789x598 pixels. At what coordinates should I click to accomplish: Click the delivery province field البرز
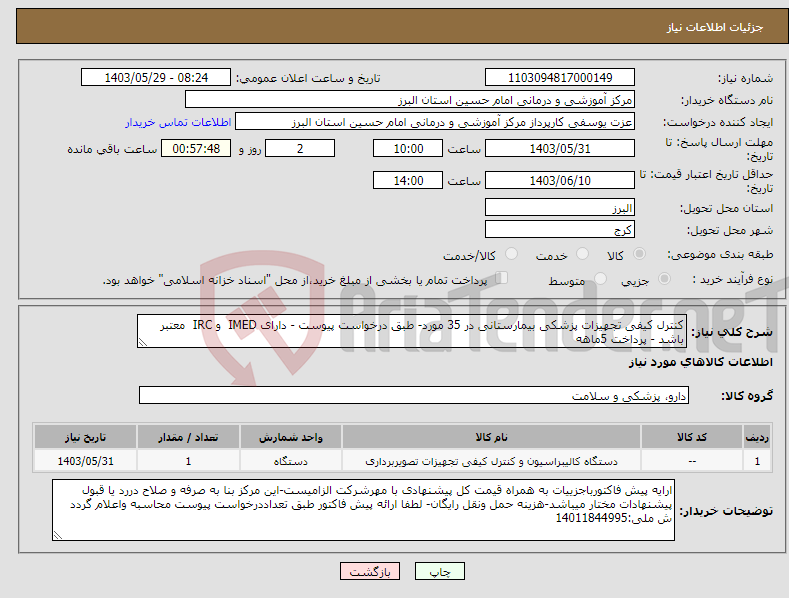tap(560, 207)
